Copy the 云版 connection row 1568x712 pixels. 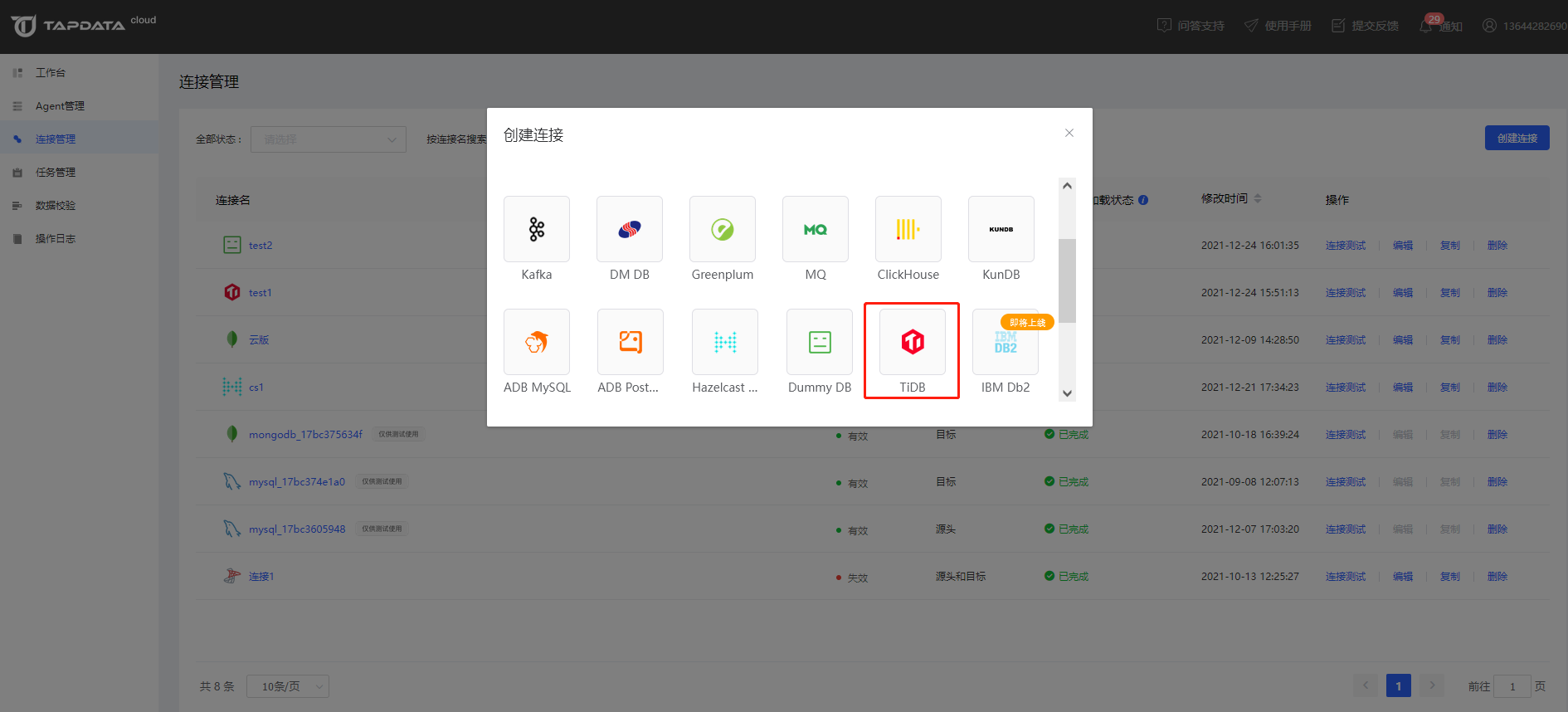[1450, 340]
